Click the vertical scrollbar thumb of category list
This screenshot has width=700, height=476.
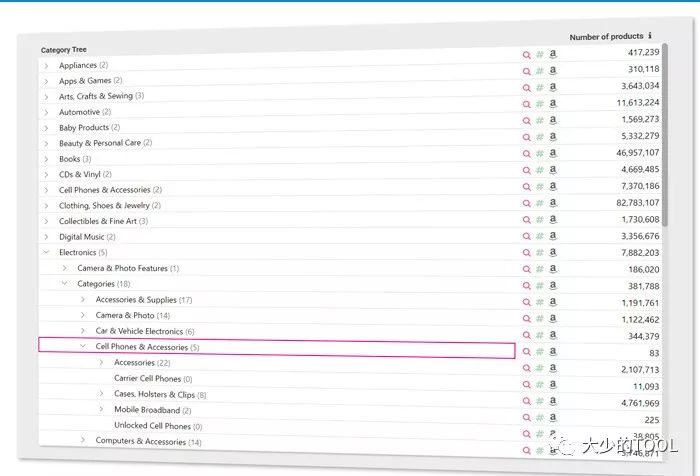[665, 134]
